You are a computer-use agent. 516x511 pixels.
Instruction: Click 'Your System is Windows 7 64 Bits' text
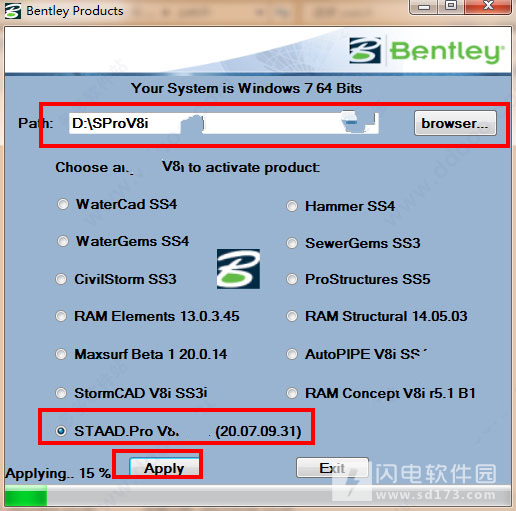click(x=247, y=89)
